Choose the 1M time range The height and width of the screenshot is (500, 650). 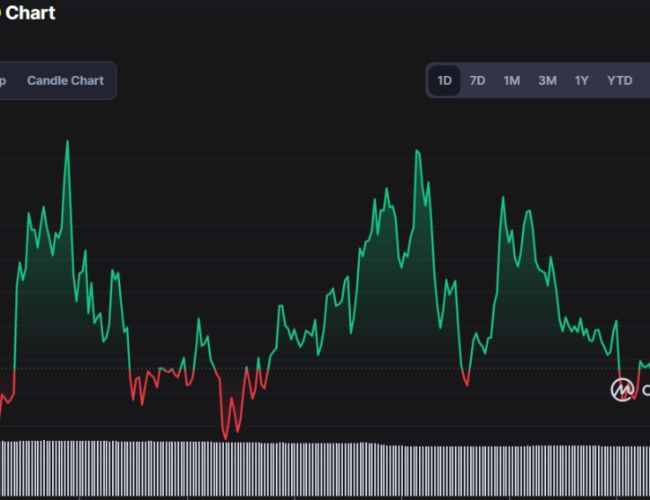[512, 80]
